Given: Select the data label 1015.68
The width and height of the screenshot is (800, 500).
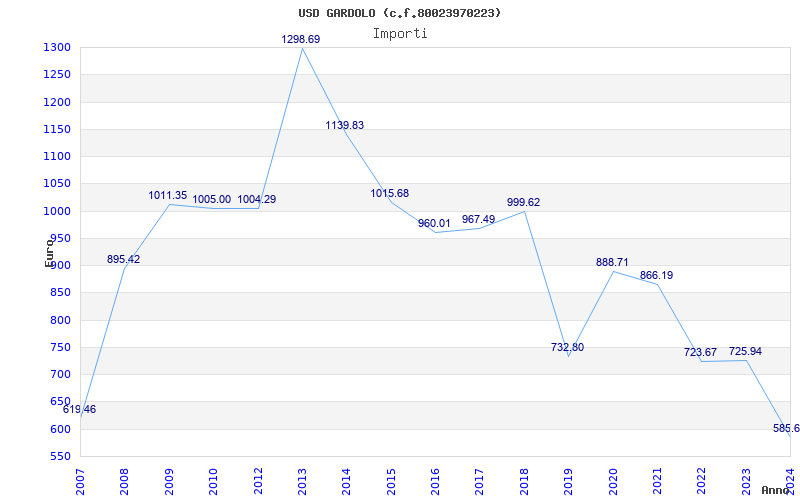Looking at the screenshot, I should click(x=390, y=194).
